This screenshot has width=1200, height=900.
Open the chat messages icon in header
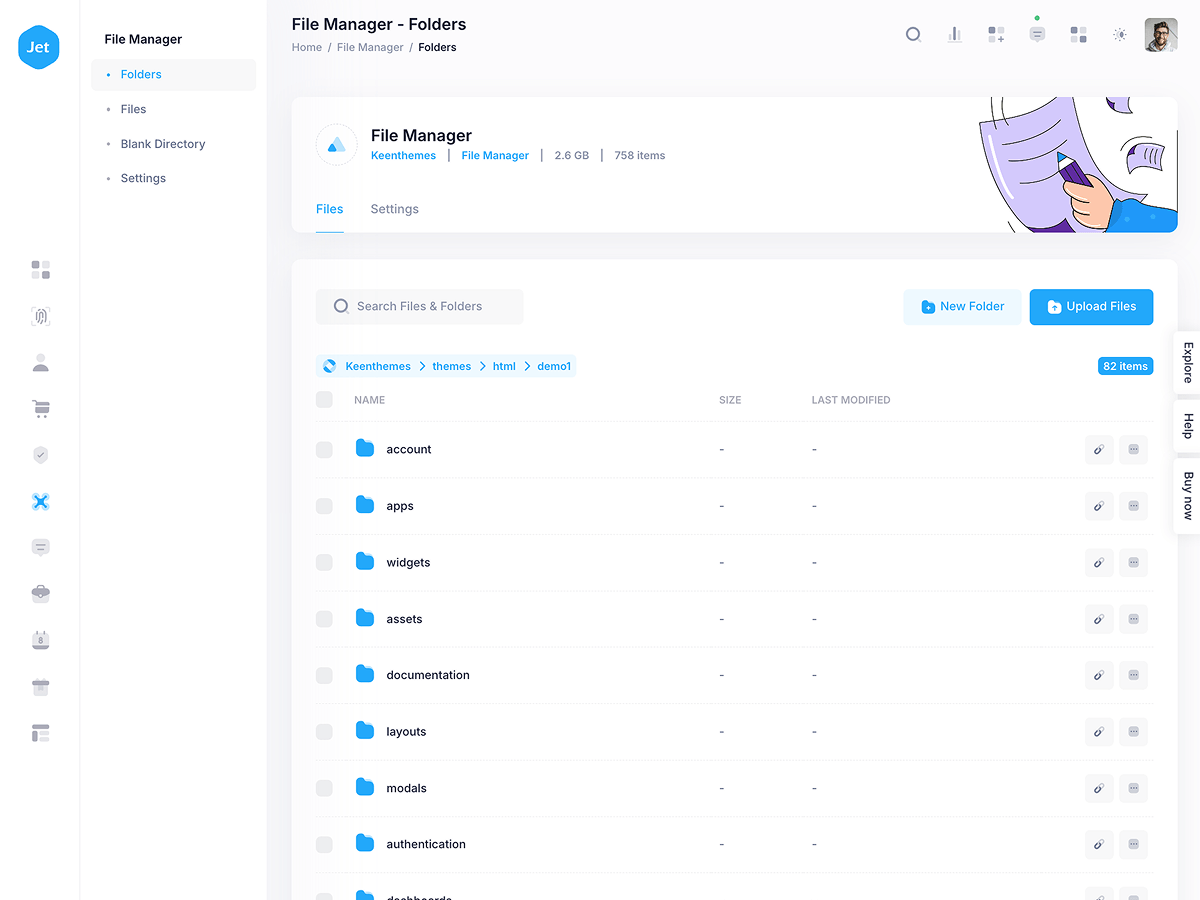pyautogui.click(x=1037, y=34)
